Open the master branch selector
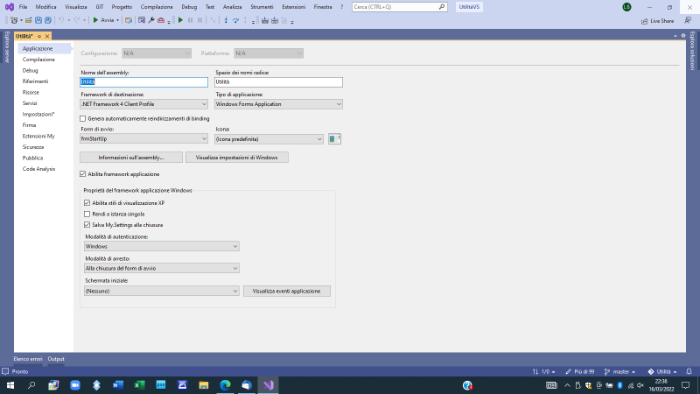The width and height of the screenshot is (700, 394). click(x=620, y=371)
